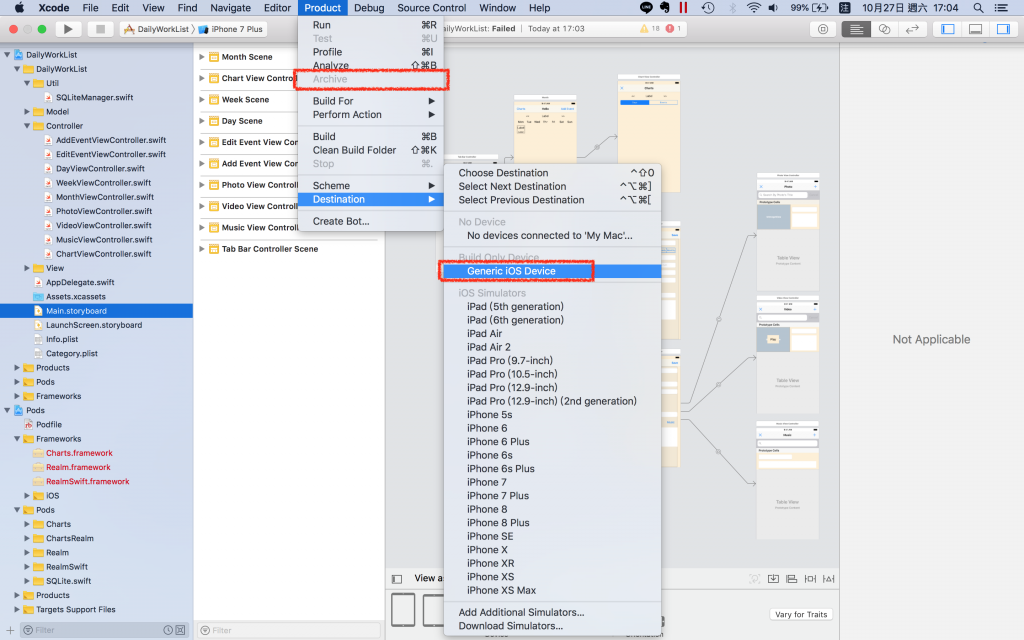Open Notification Center icon in menu bar

pyautogui.click(x=1001, y=8)
